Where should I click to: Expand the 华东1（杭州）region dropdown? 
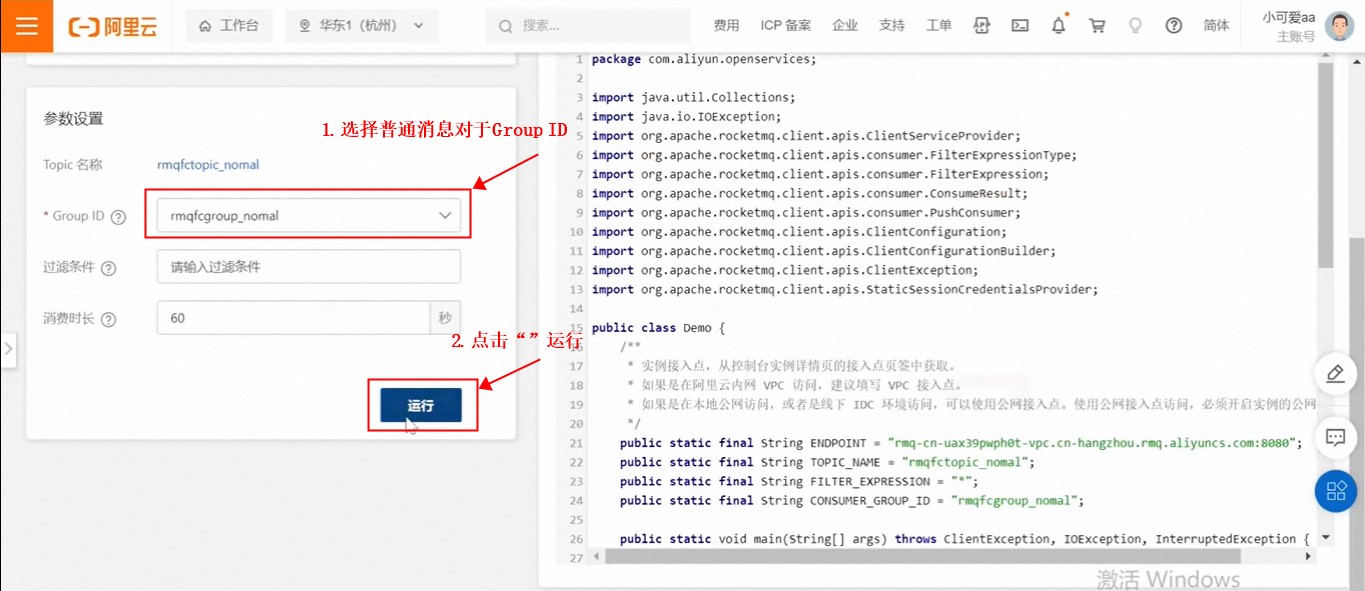(x=362, y=26)
